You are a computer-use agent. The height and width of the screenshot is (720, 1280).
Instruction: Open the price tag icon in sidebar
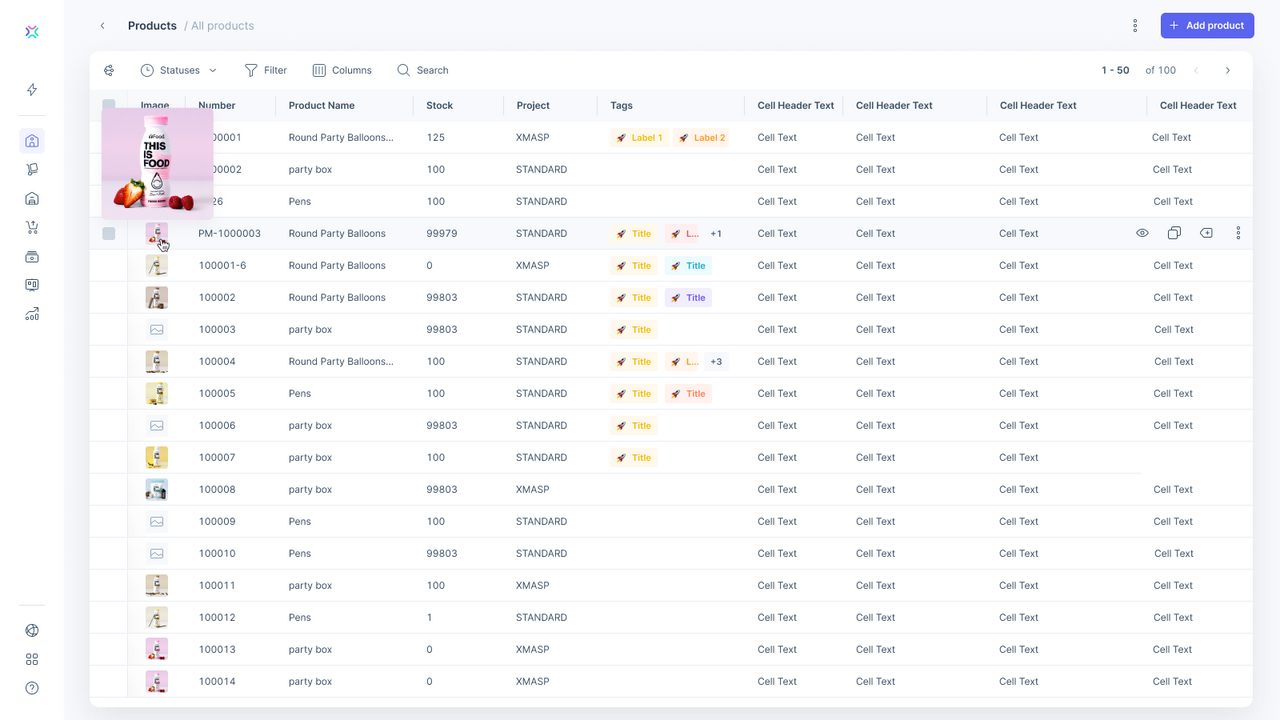(31, 169)
